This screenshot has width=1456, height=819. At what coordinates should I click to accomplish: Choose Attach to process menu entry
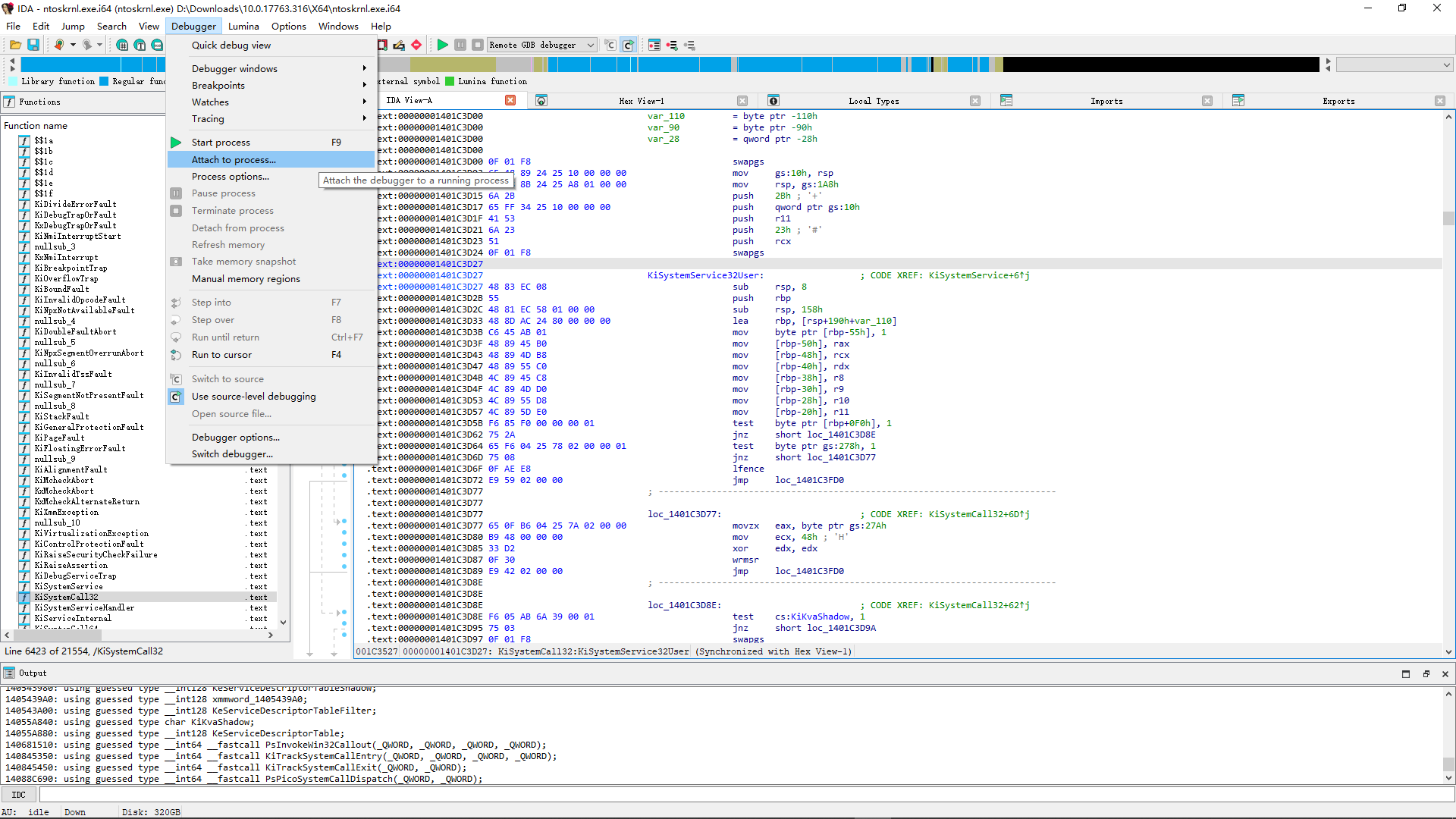click(x=234, y=160)
